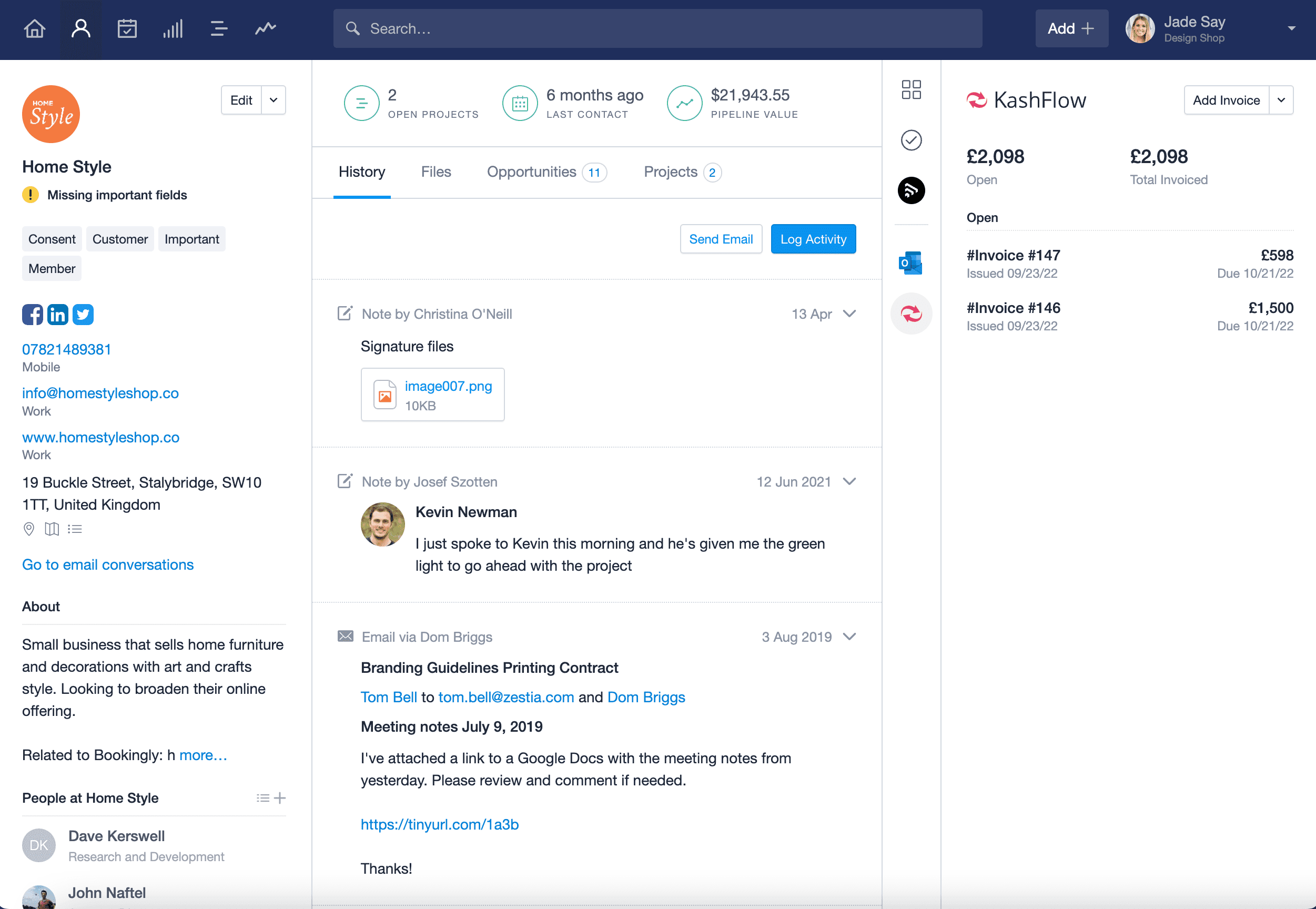
Task: Open the tinyurl Google Docs link
Action: 440,824
